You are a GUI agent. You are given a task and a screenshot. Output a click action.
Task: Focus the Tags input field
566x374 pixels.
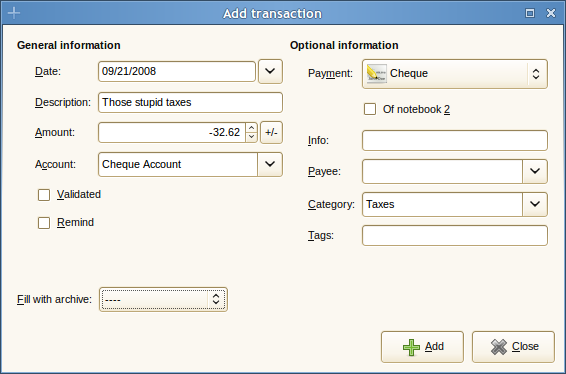coord(455,235)
